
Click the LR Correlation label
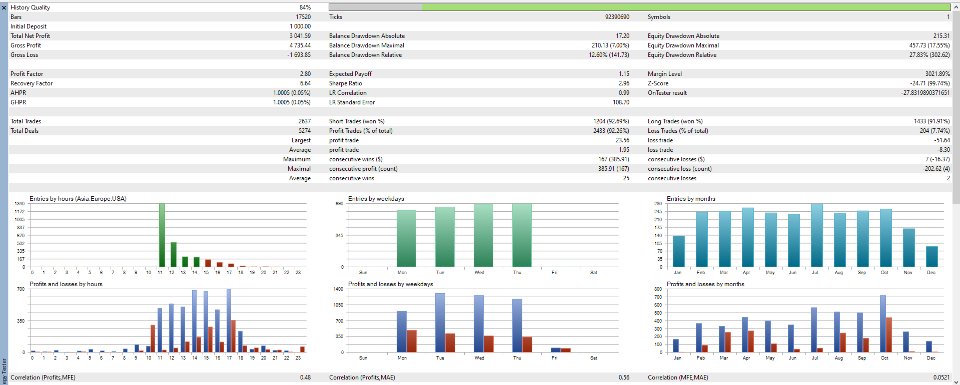pyautogui.click(x=347, y=92)
